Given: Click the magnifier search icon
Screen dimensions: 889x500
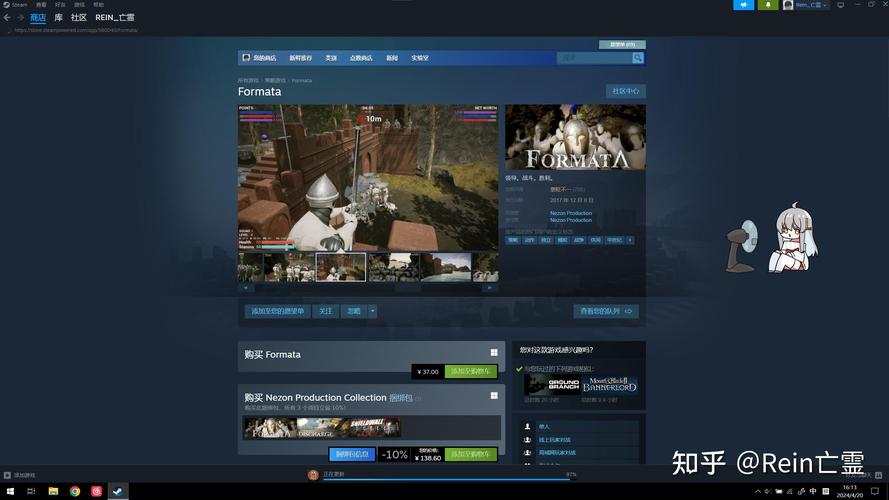Looking at the screenshot, I should pos(638,58).
